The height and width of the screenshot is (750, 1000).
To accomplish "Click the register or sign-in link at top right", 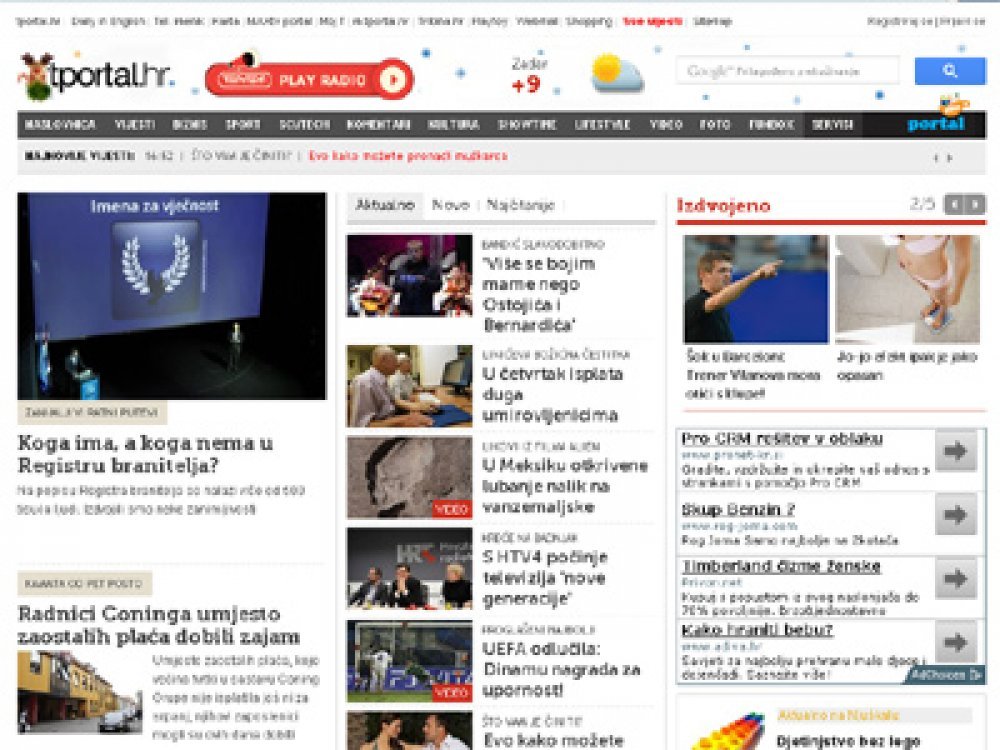I will 926,21.
